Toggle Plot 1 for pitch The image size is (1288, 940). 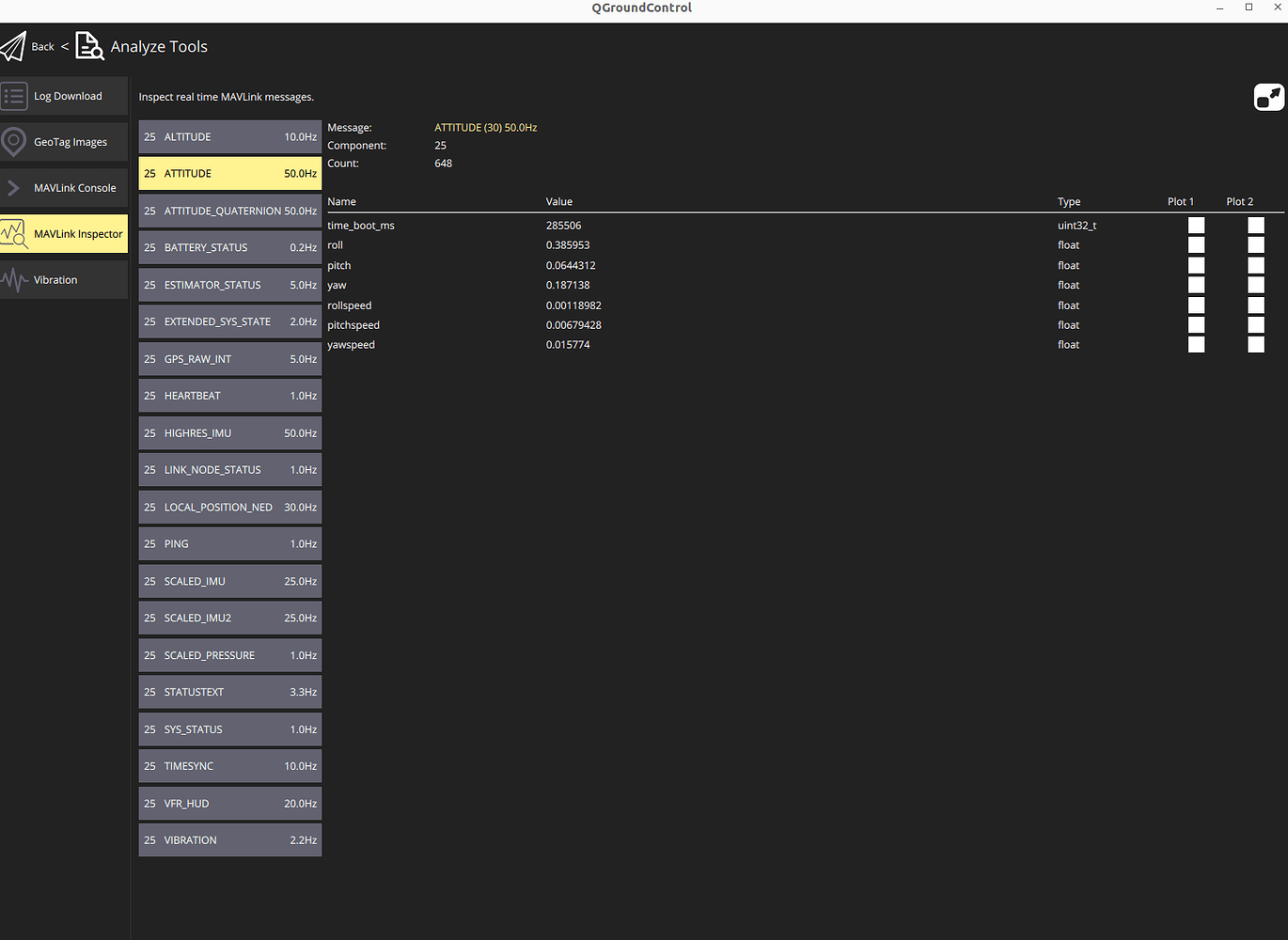point(1196,265)
